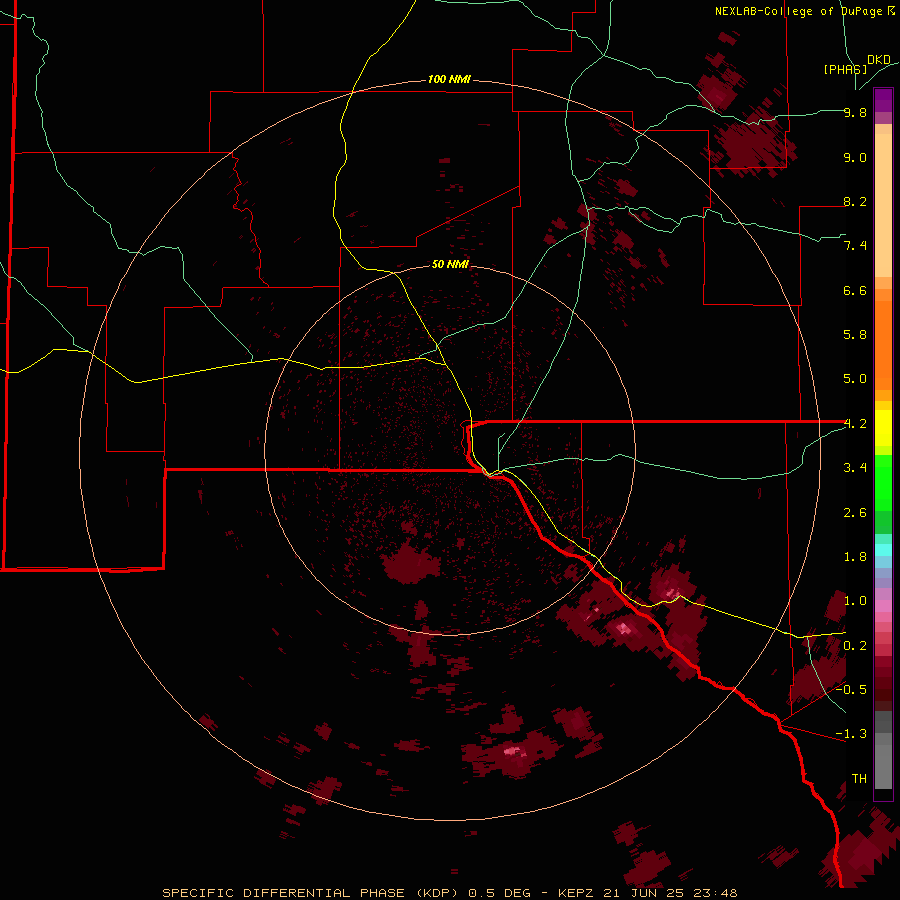Click the 2.6 value on the color scale
The width and height of the screenshot is (900, 900).
pos(855,513)
